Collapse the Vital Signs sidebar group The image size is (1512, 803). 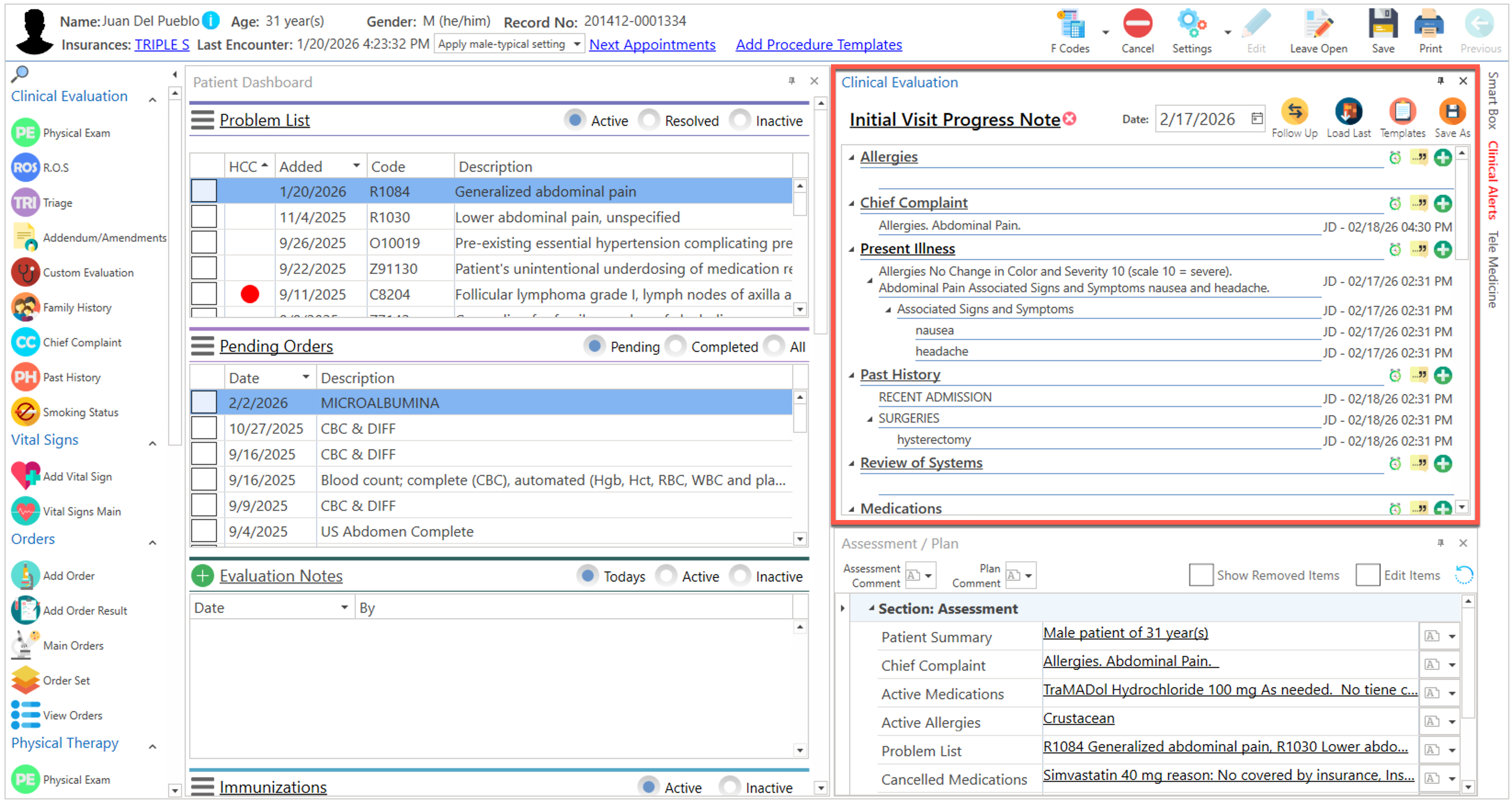pos(152,443)
